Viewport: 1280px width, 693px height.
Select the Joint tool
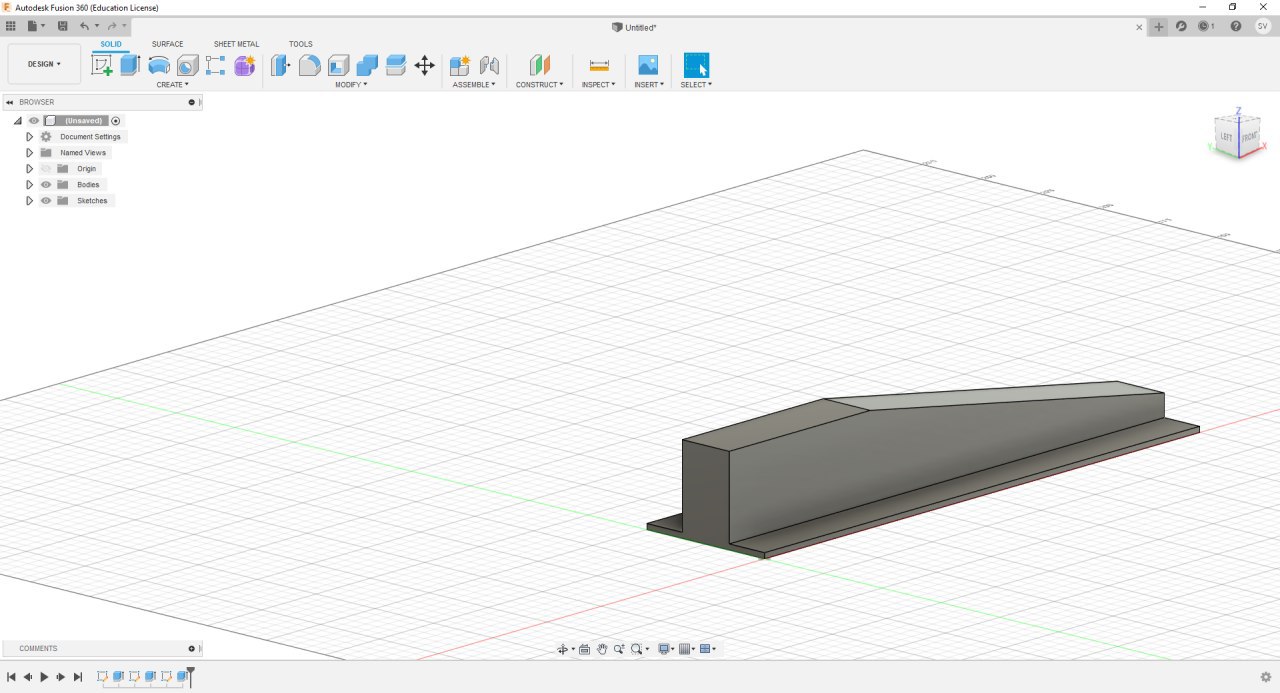click(x=489, y=66)
